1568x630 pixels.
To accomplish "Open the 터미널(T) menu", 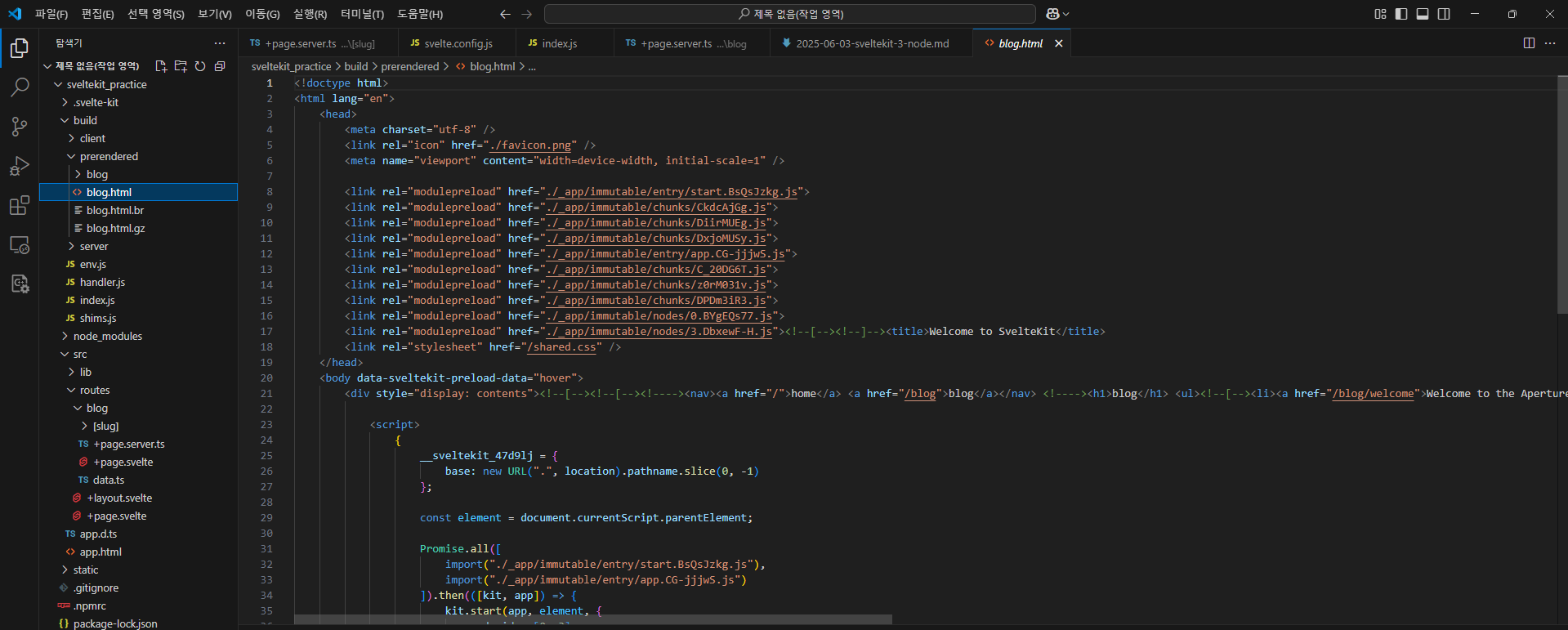I will [362, 14].
